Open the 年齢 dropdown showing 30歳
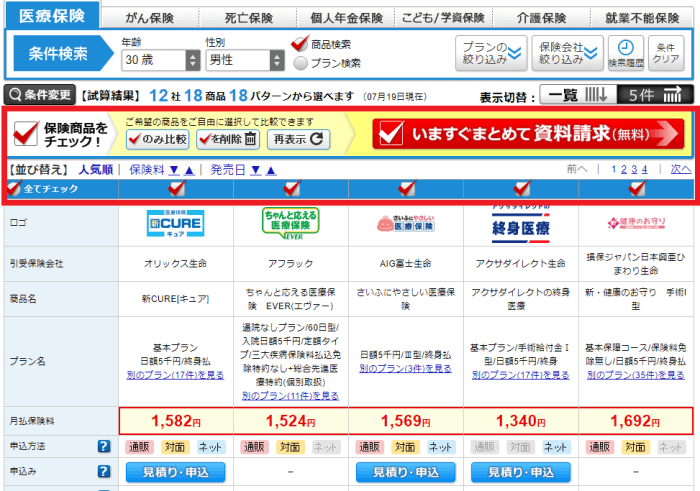The width and height of the screenshot is (700, 491). click(x=160, y=60)
